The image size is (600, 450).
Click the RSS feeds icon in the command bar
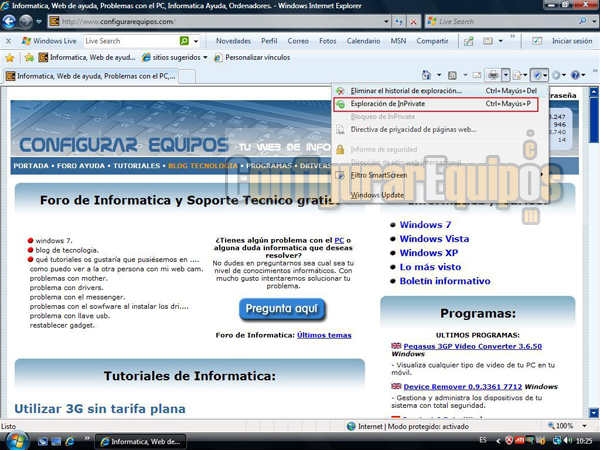click(452, 75)
